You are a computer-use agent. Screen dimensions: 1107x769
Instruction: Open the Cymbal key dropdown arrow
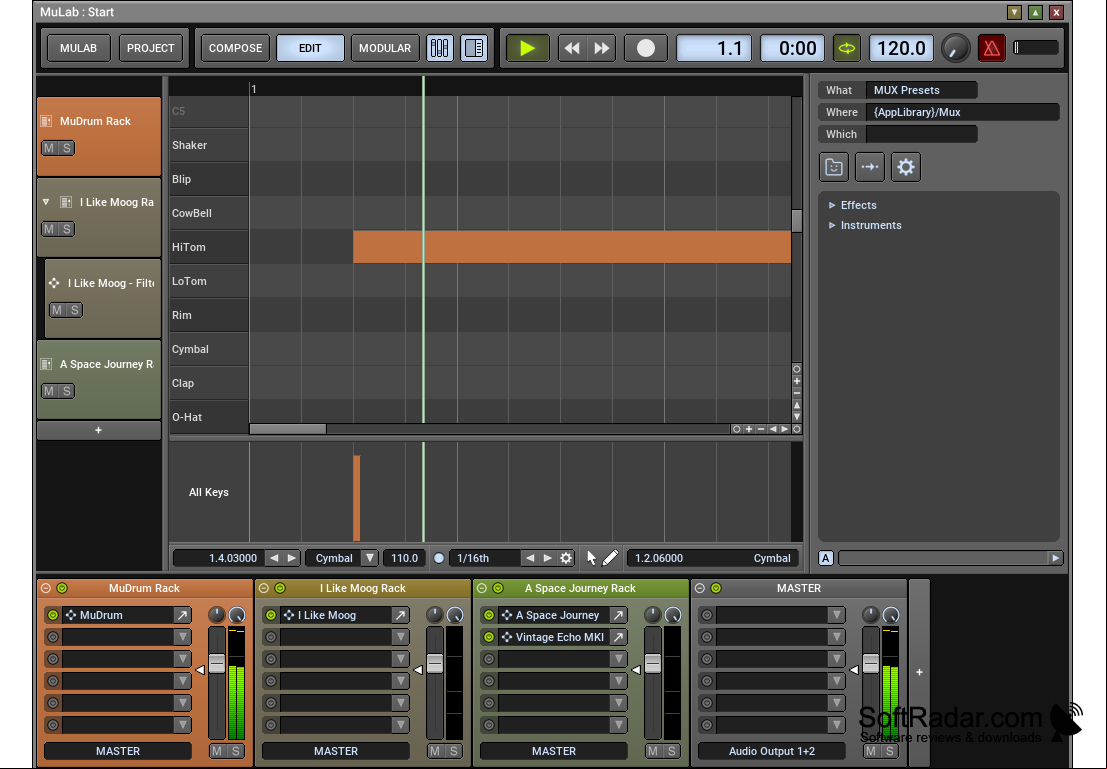(369, 558)
